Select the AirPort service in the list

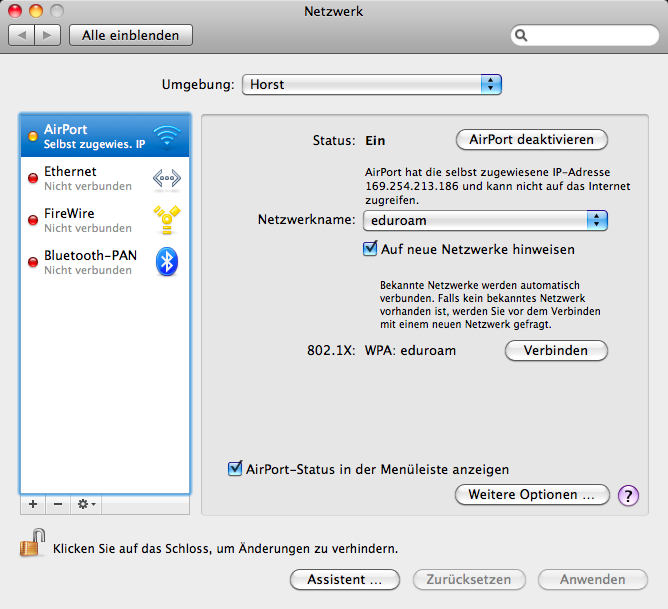click(x=105, y=136)
